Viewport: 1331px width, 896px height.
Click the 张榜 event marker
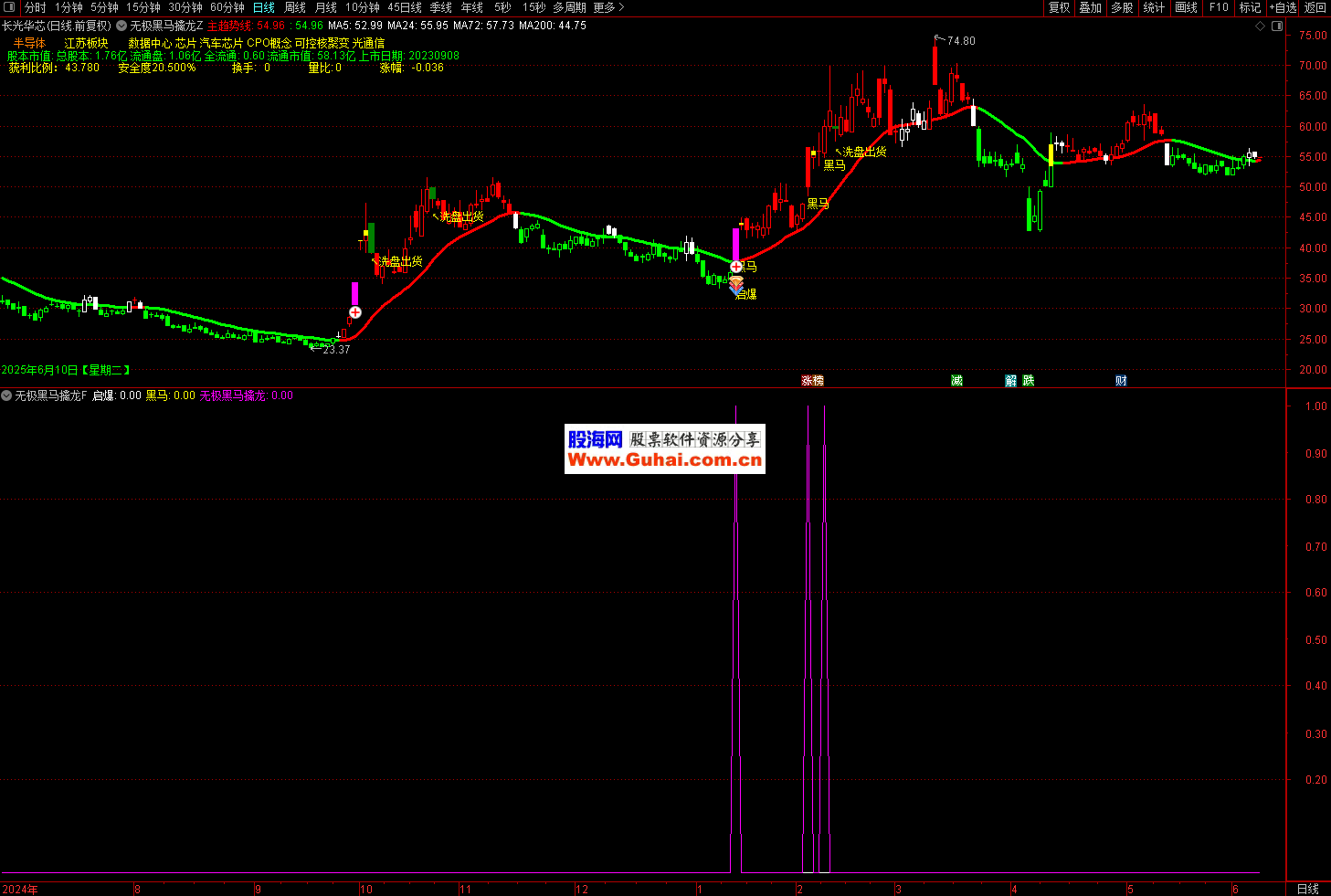coord(812,381)
